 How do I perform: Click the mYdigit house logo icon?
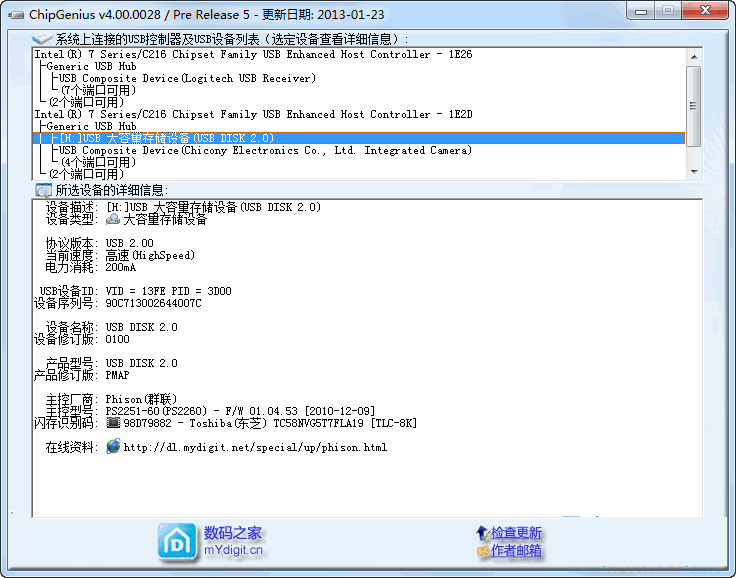click(177, 542)
